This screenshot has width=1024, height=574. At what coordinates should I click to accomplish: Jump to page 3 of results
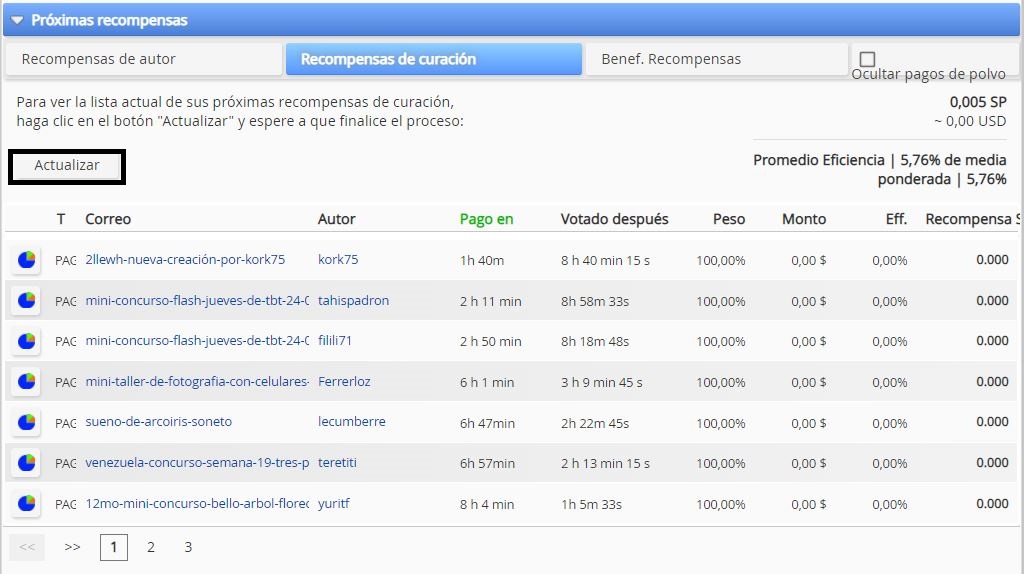[x=188, y=547]
